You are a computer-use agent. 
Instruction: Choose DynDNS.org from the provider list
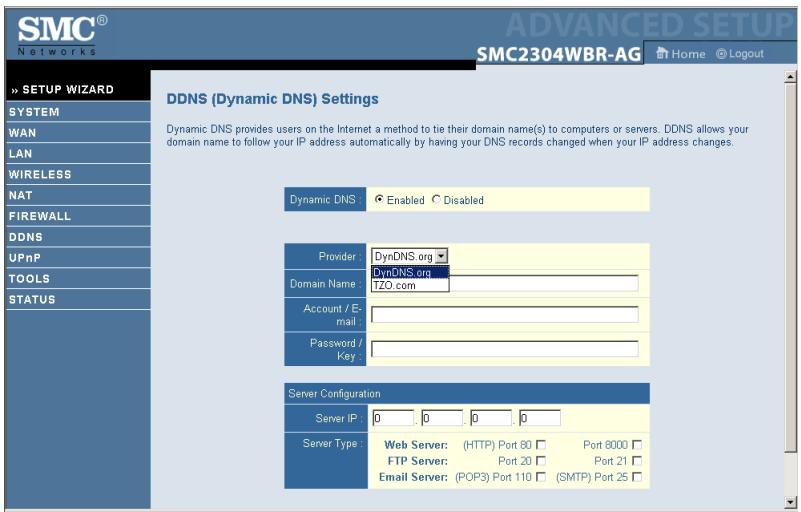(x=410, y=272)
